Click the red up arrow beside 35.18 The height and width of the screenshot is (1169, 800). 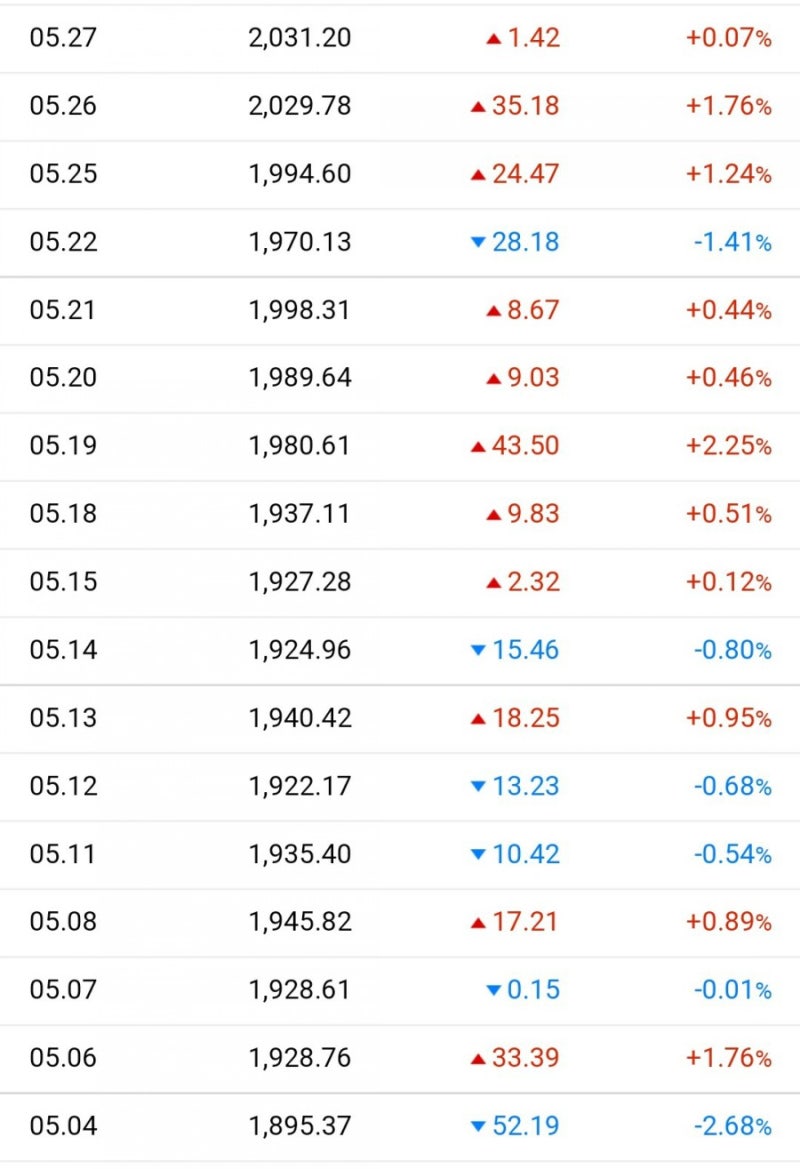(478, 107)
